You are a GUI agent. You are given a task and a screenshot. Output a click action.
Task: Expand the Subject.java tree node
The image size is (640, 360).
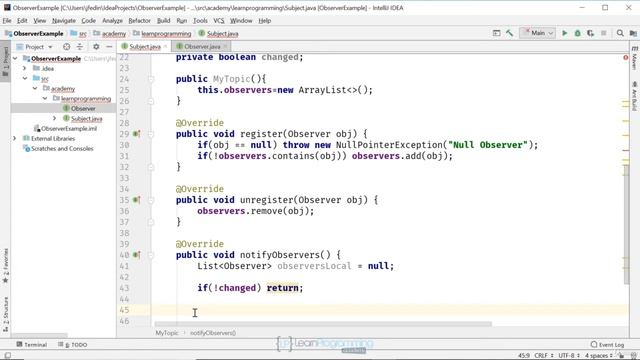tap(55, 118)
